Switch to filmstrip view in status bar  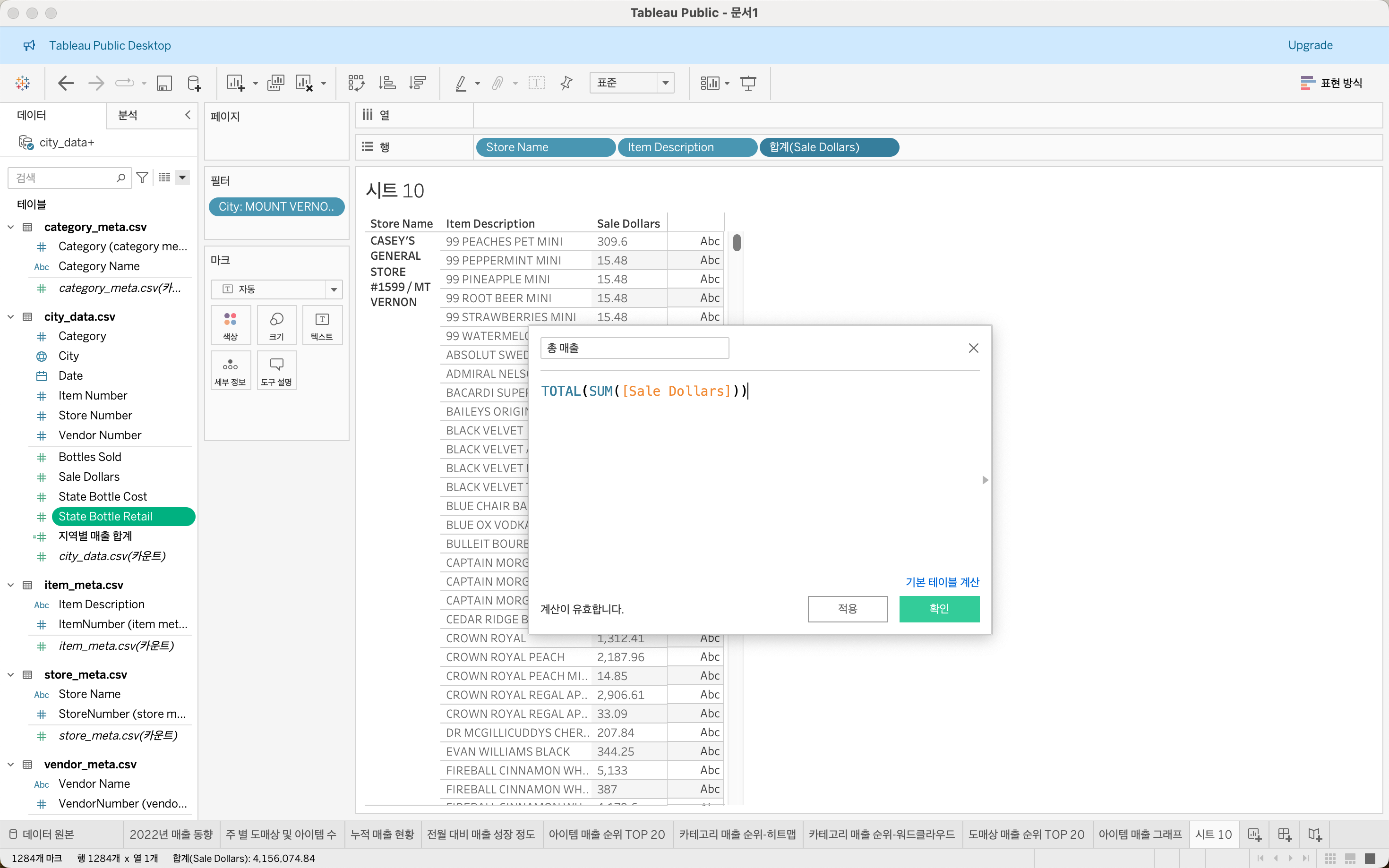1350,858
